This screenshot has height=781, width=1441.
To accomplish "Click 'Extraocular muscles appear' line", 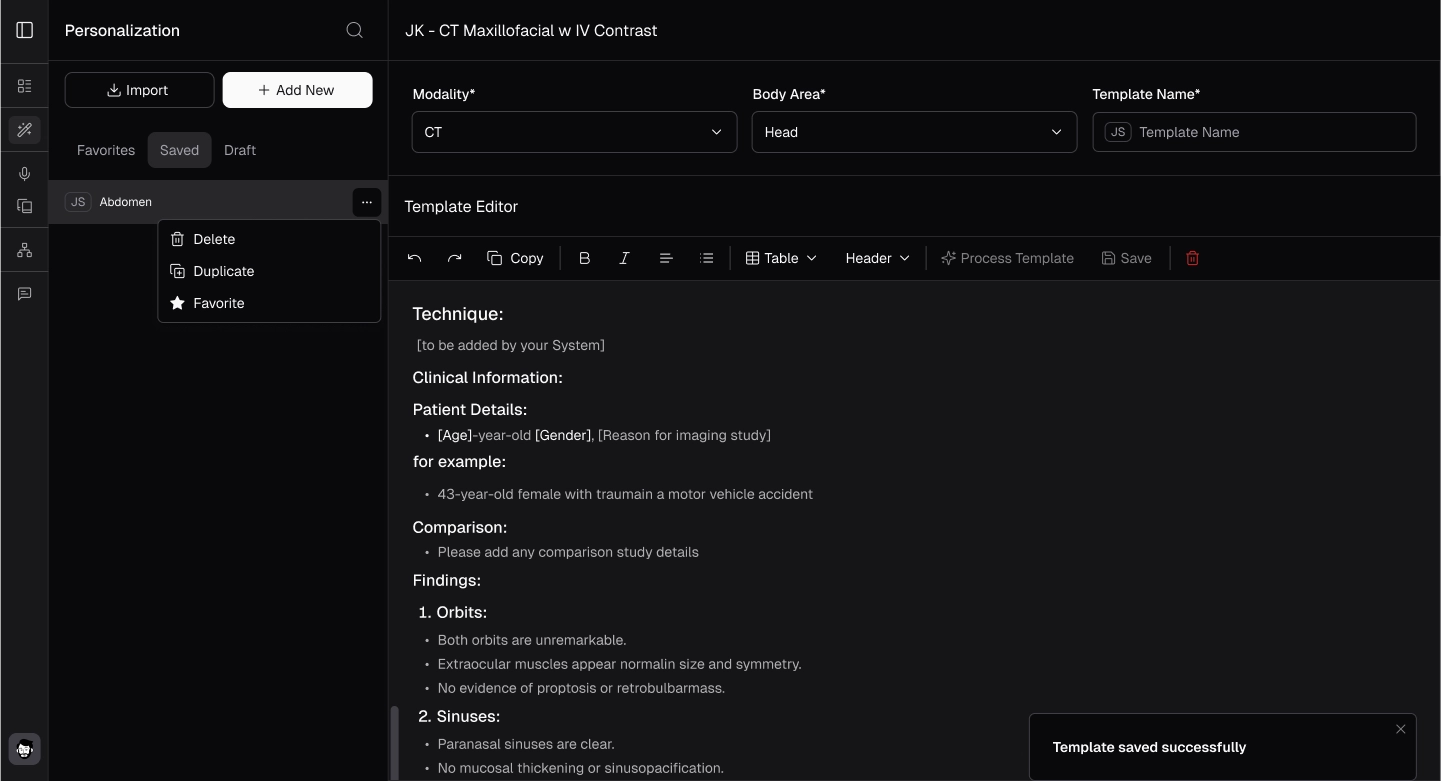I will [619, 664].
